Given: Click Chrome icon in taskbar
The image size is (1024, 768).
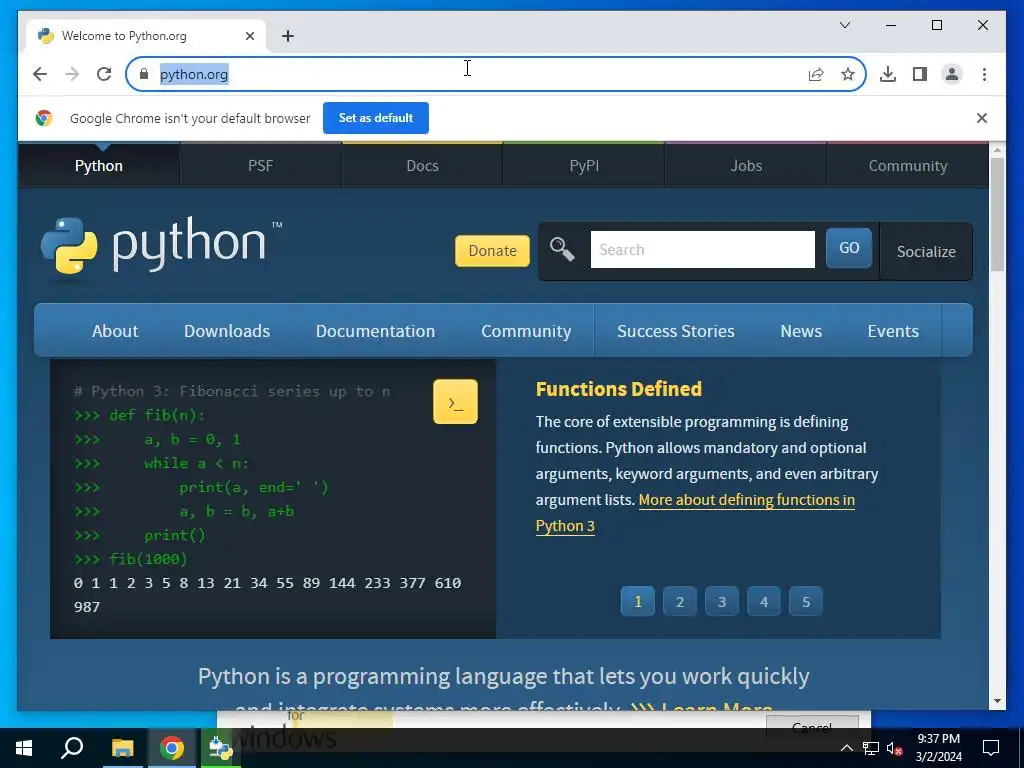Looking at the screenshot, I should tap(172, 748).
